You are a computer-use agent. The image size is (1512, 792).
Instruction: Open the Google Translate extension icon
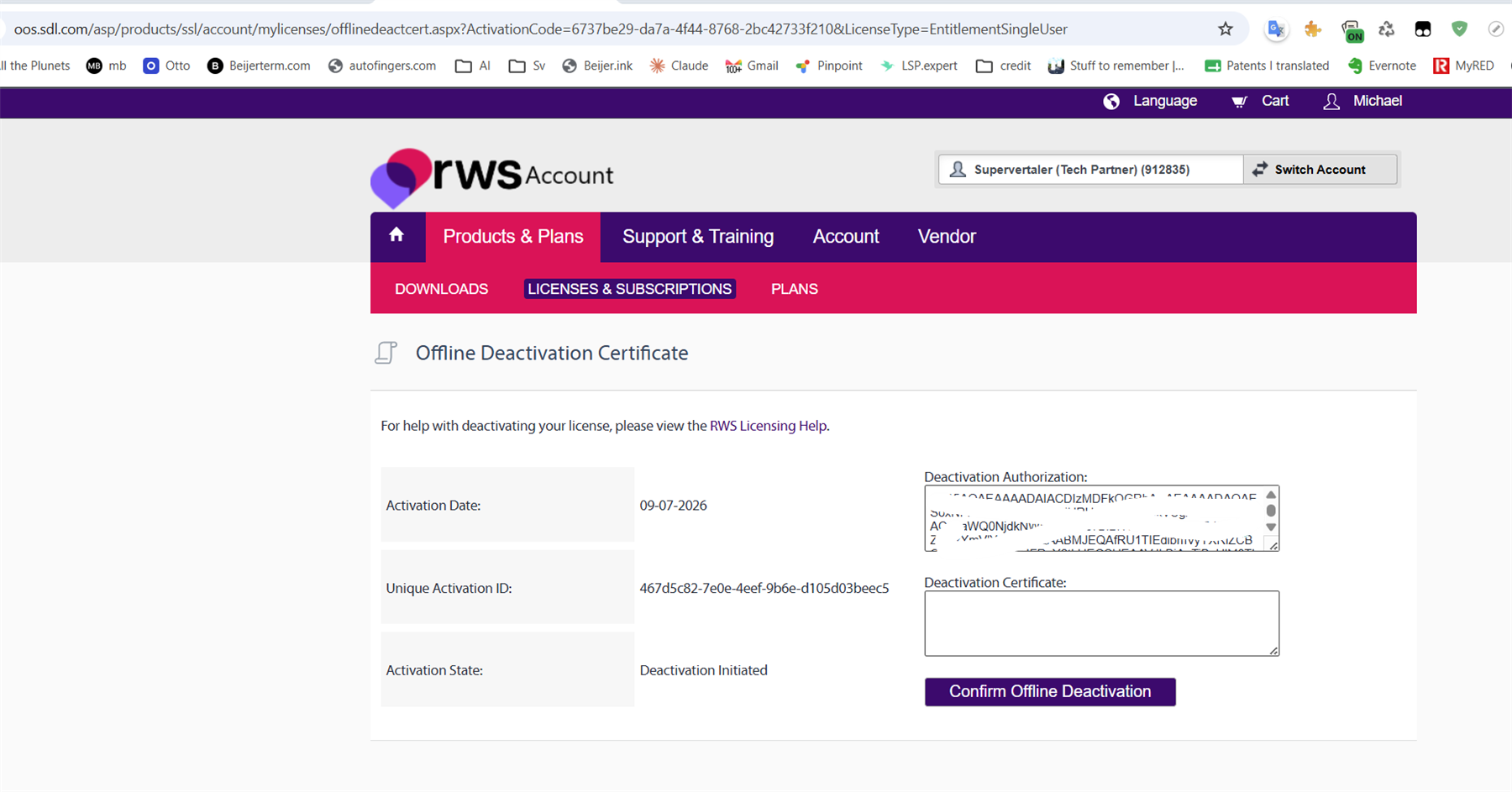tap(1276, 29)
